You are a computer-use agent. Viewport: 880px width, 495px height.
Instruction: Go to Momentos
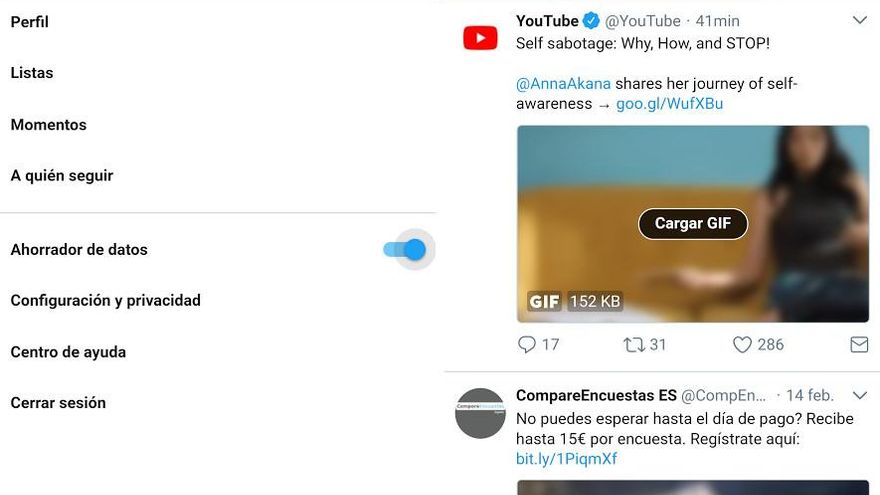[x=49, y=125]
